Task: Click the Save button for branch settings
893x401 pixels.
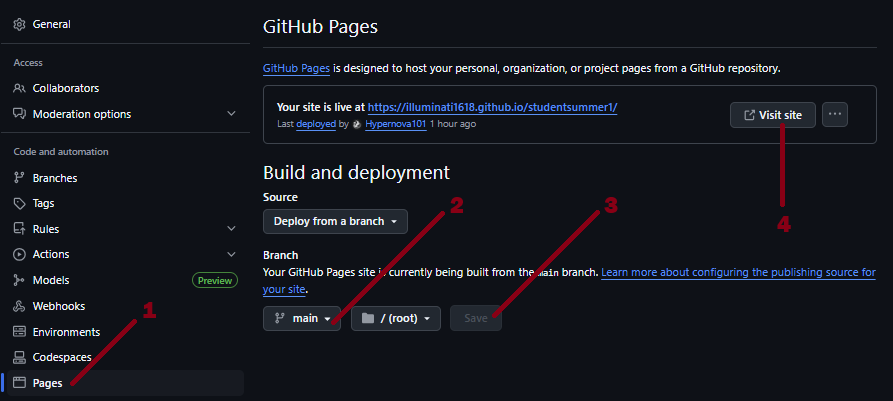Action: pyautogui.click(x=476, y=318)
